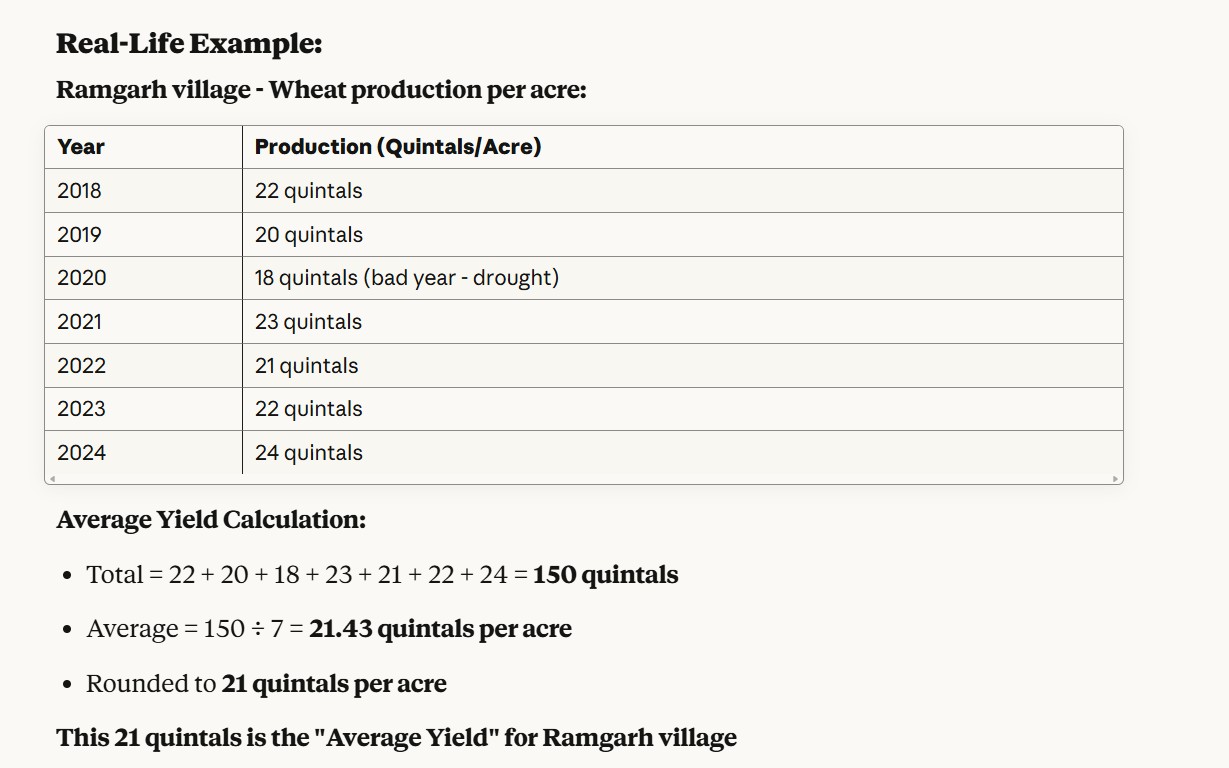Select the 2024 year cell
The image size is (1229, 768).
(81, 453)
